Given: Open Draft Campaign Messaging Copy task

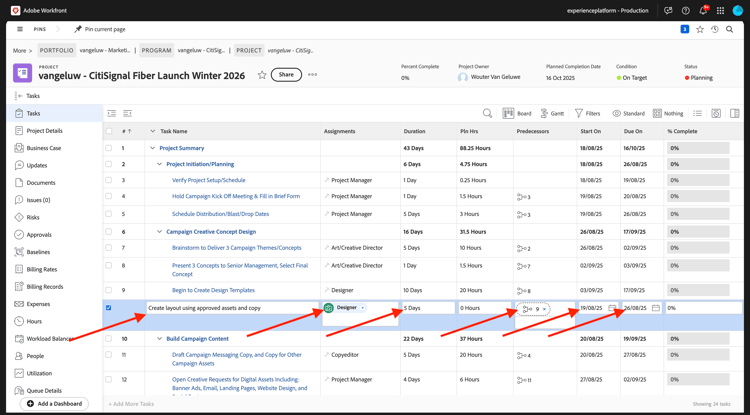Looking at the screenshot, I should [237, 359].
